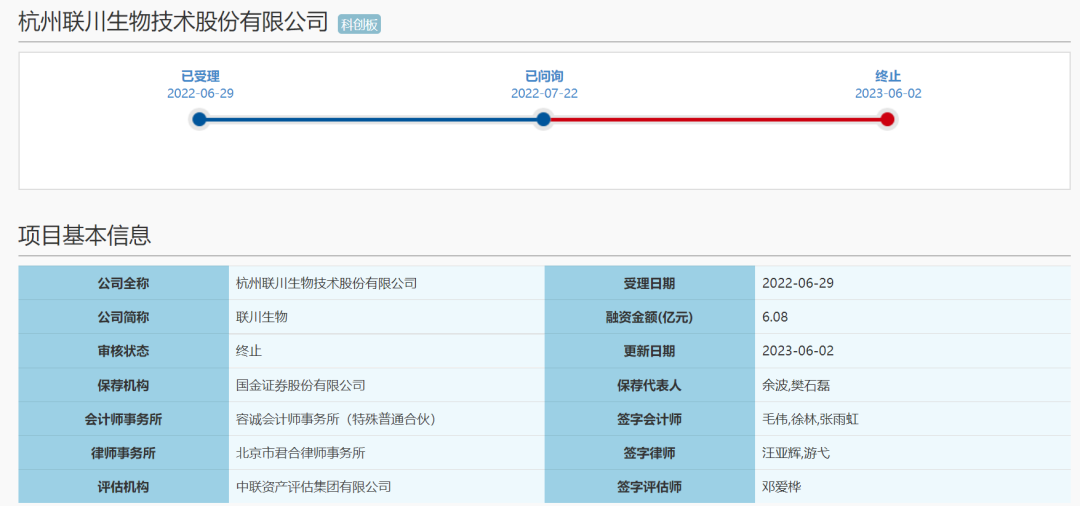Screen dimensions: 1080x506
Task: Click the 保荐代表人 names 余波,樊石磊
Action: pos(796,385)
